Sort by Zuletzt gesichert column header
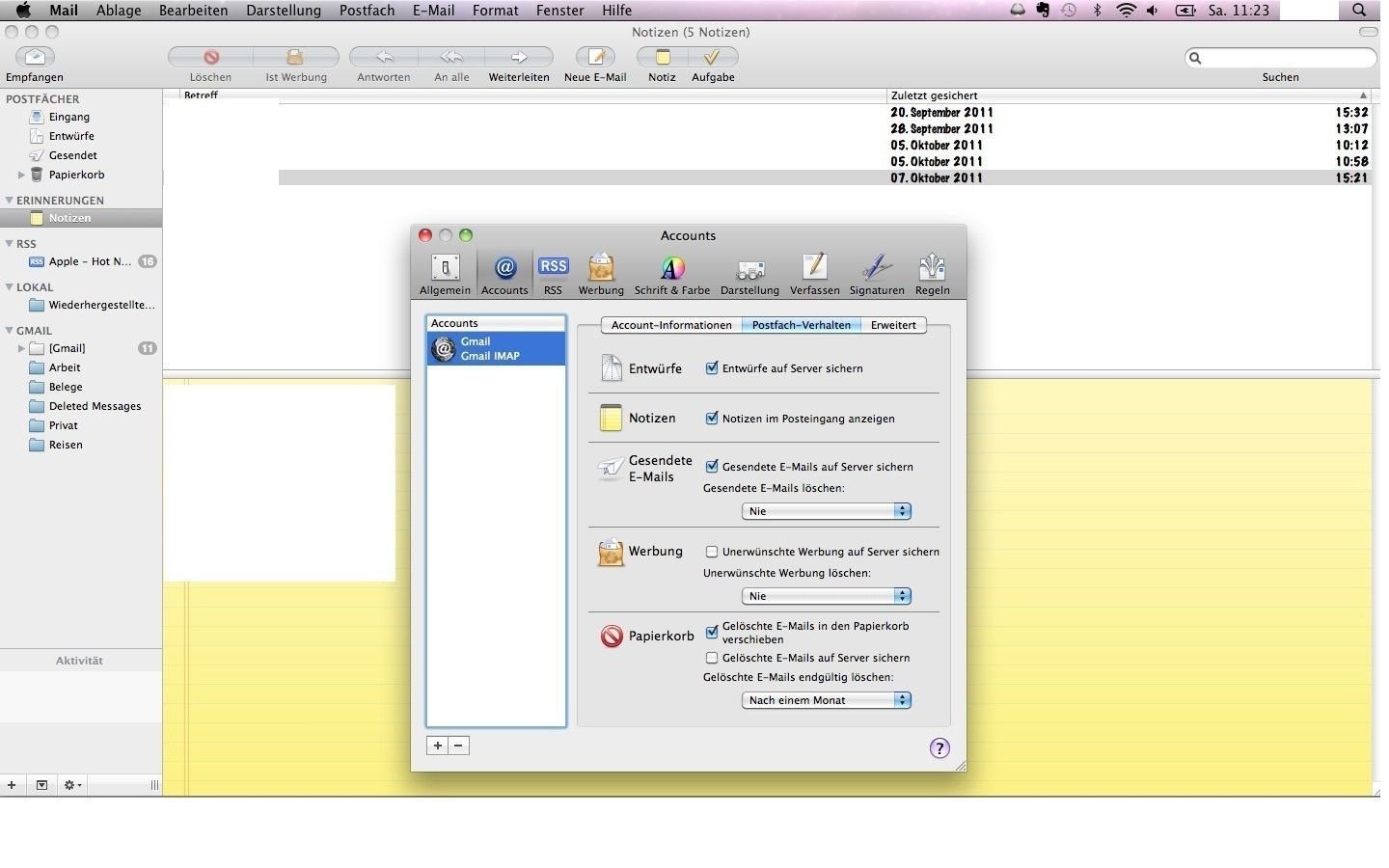The image size is (1389, 868). pyautogui.click(x=1129, y=95)
